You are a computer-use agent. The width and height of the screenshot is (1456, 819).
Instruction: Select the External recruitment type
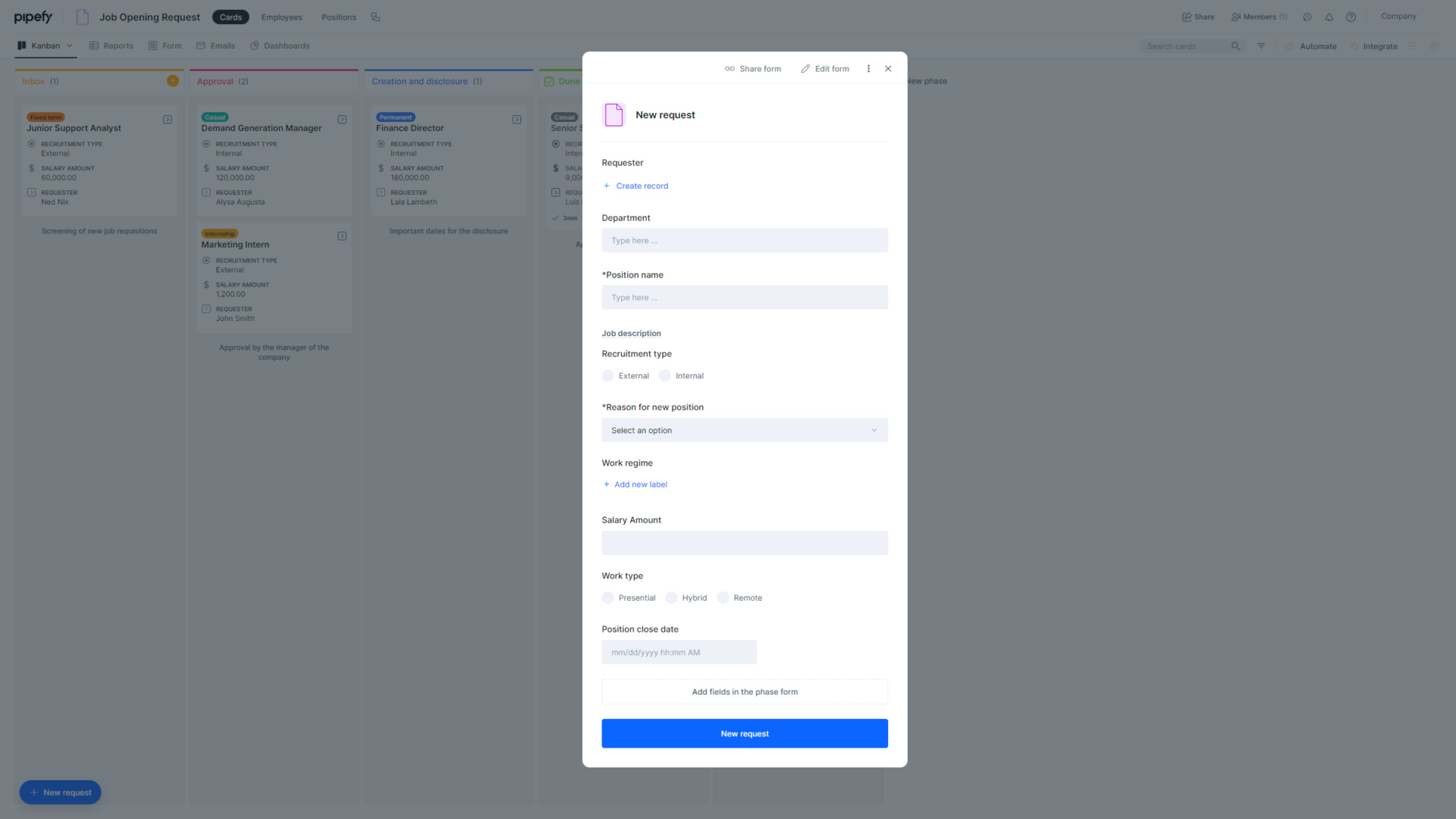tap(607, 375)
